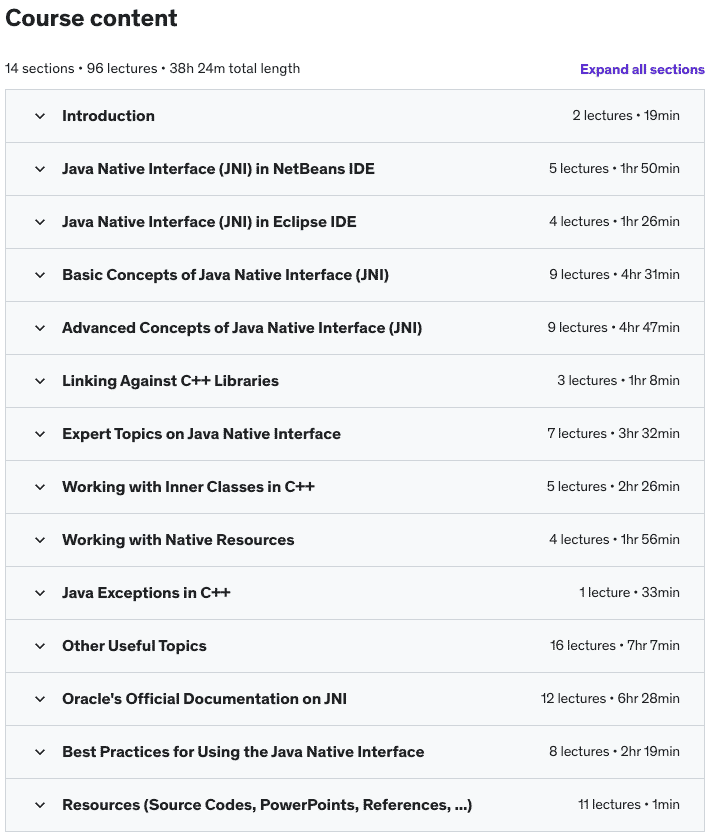
Task: Expand the Other Useful Topics section title
Action: click(134, 646)
